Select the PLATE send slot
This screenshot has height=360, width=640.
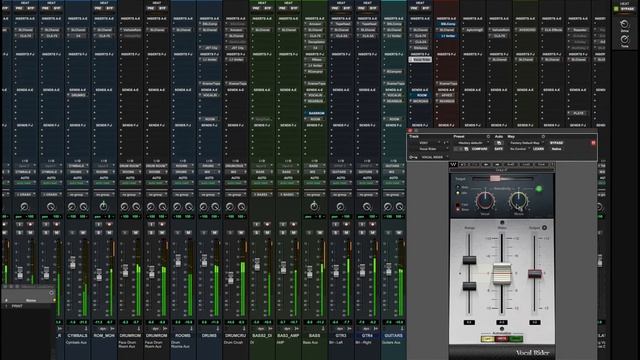click(578, 113)
